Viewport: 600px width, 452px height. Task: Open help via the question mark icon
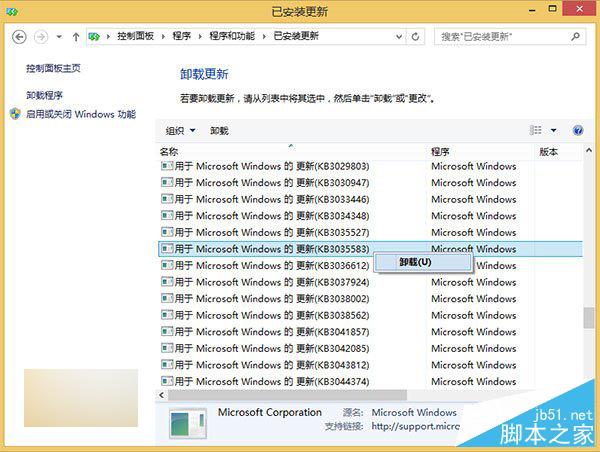578,131
